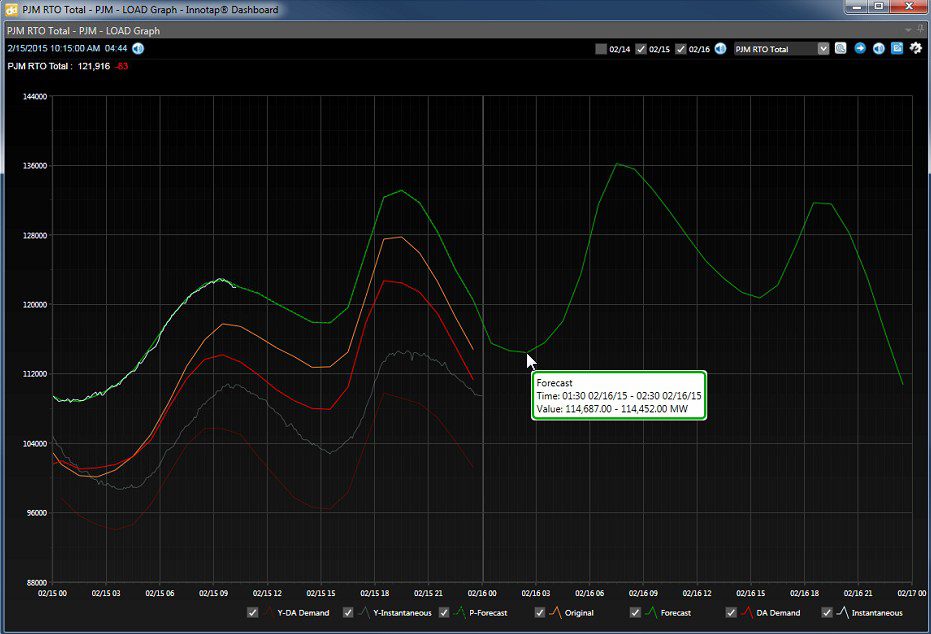Click the 02/15 18 x-axis label
The width and height of the screenshot is (931, 634).
point(375,593)
